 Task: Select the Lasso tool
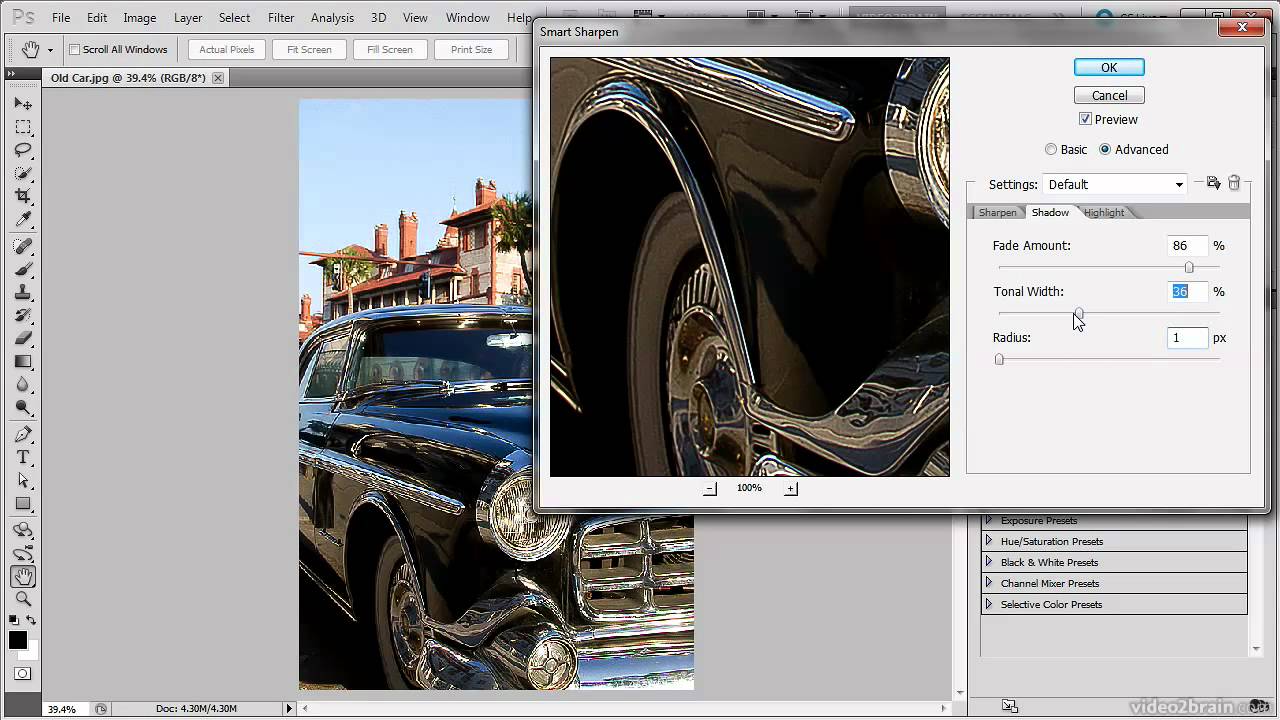[x=23, y=150]
